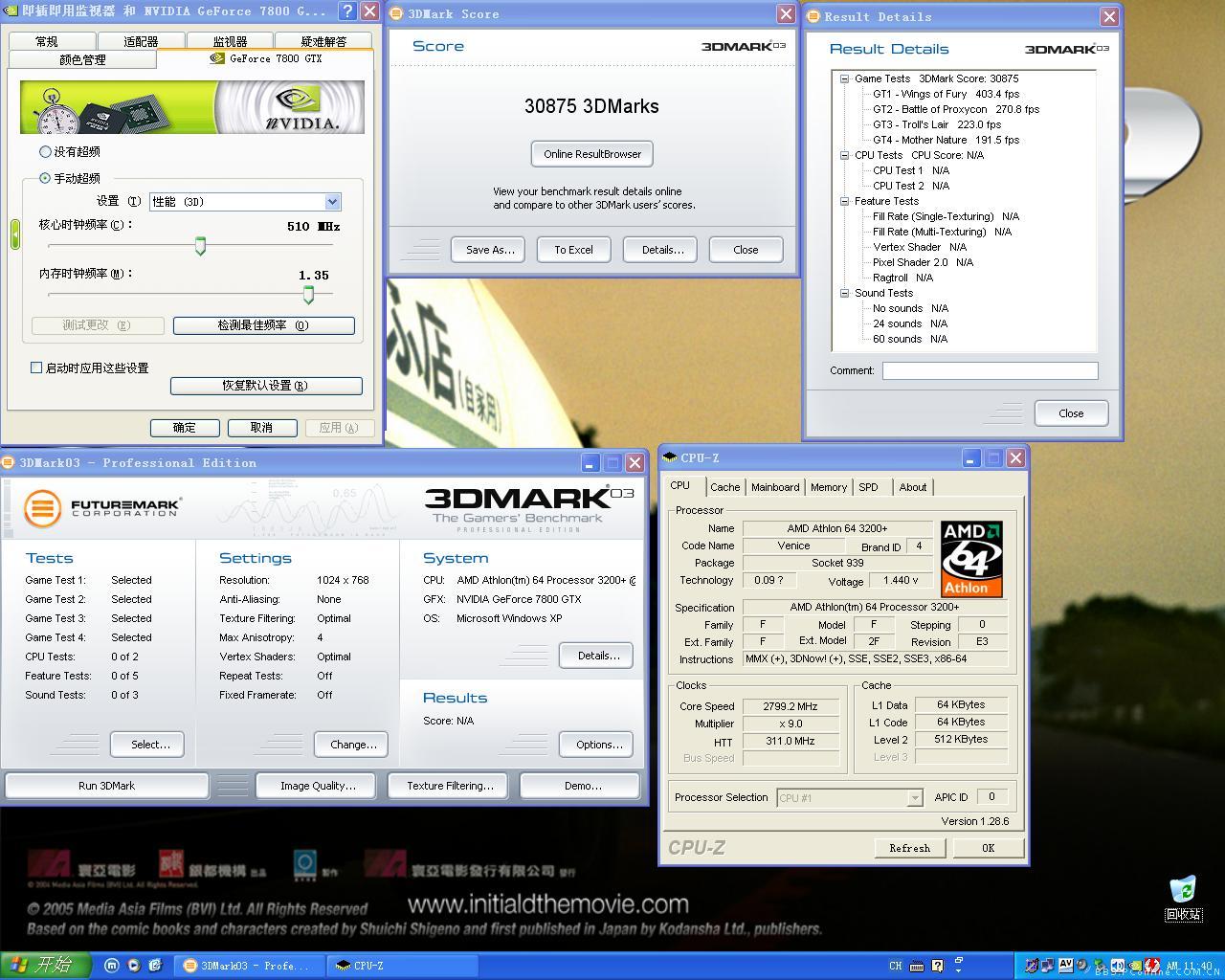Viewport: 1225px width, 980px height.
Task: Click Texture Filtering... button
Action: (450, 786)
